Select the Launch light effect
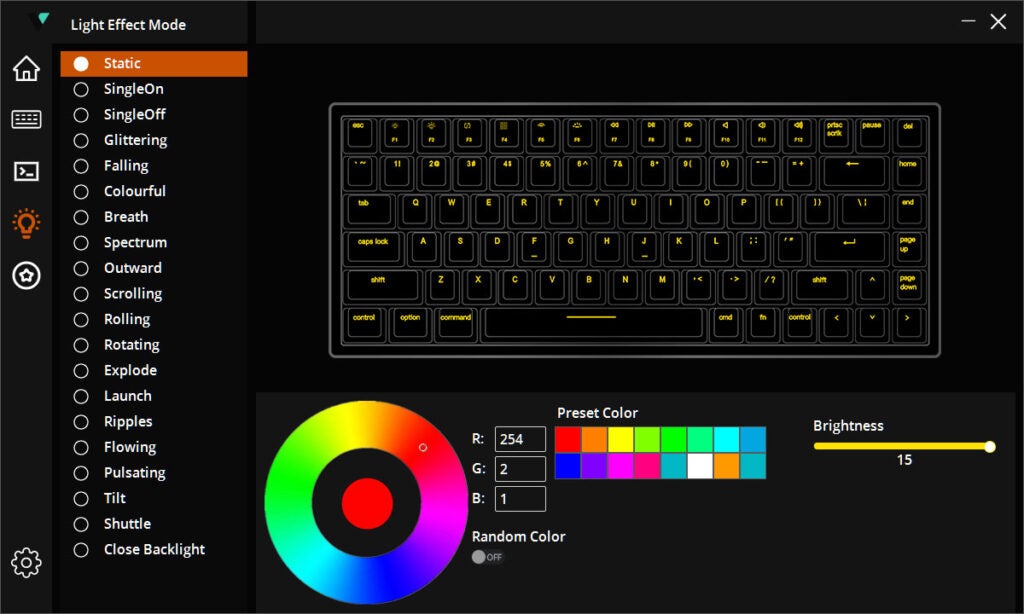Viewport: 1024px width, 614px height. [154, 396]
